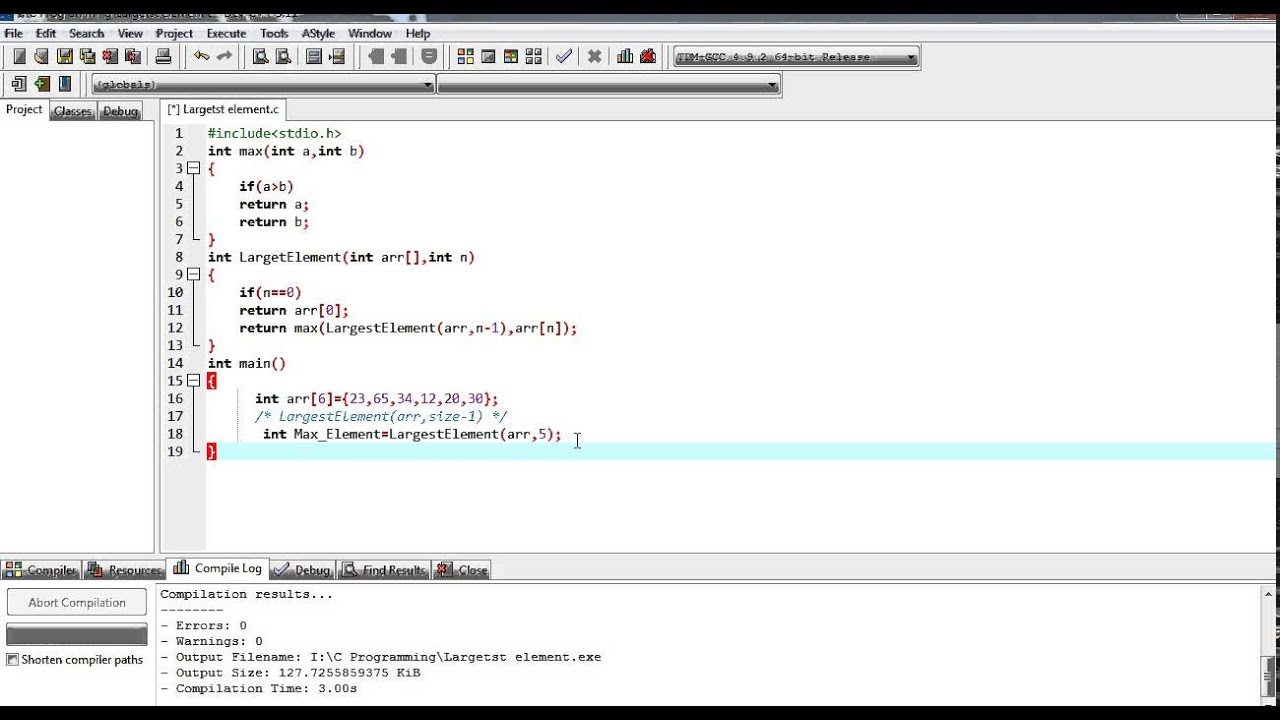Open the Edit menu
Screen dimensions: 1280x720
coord(46,33)
